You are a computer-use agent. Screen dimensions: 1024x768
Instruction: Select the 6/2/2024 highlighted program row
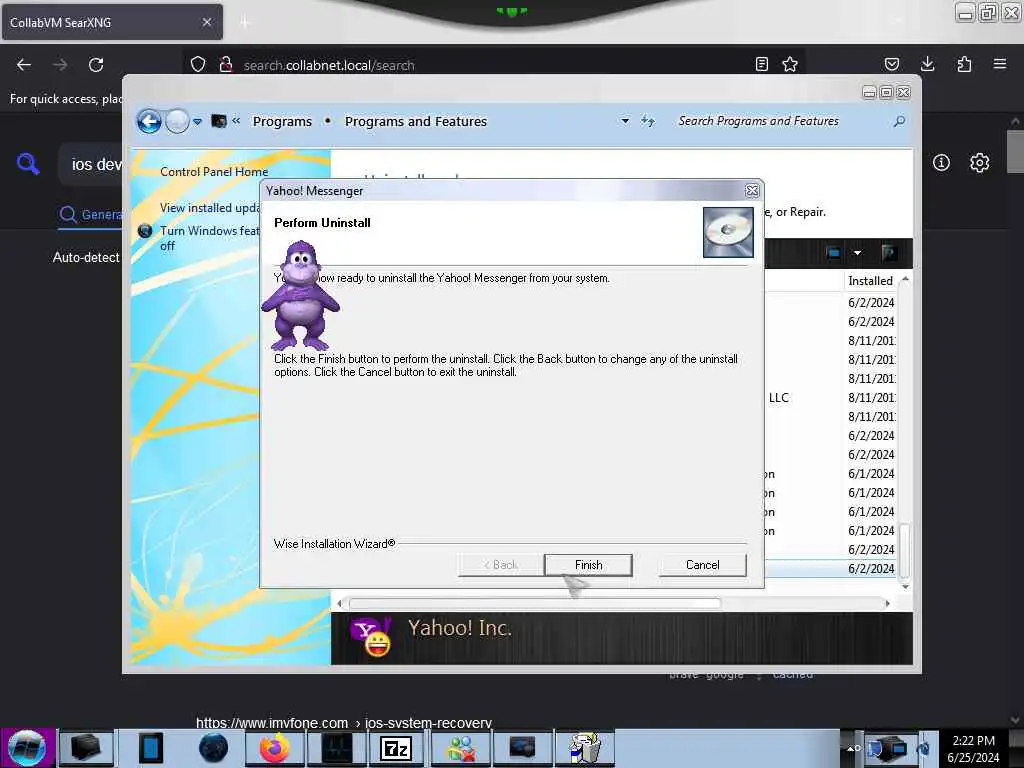click(x=831, y=568)
